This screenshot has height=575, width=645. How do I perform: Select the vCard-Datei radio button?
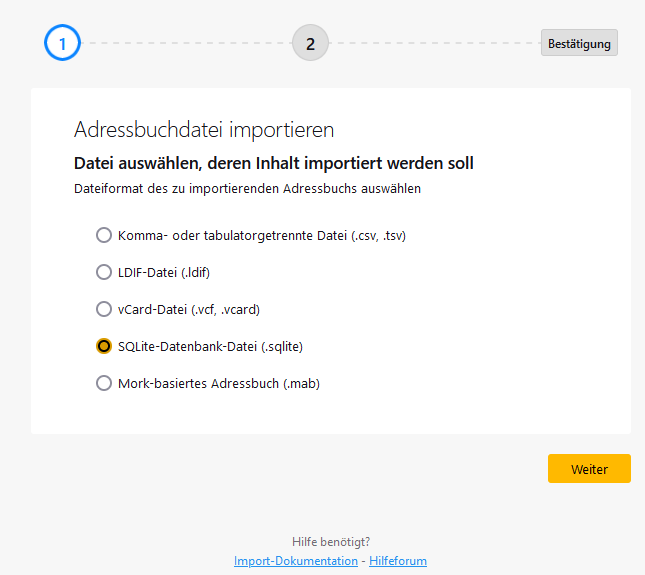pos(103,309)
